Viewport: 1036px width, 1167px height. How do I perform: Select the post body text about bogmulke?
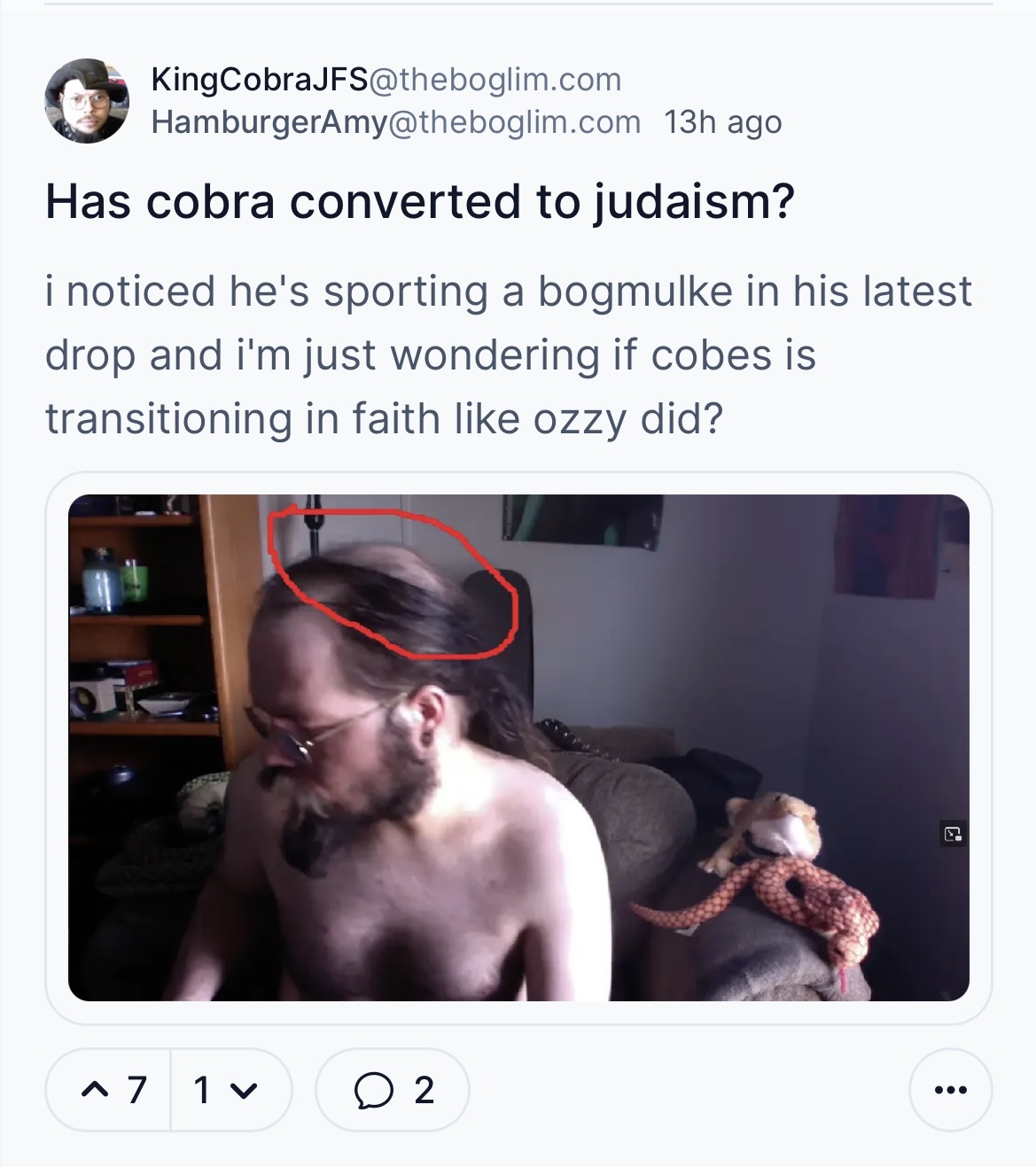coord(509,354)
